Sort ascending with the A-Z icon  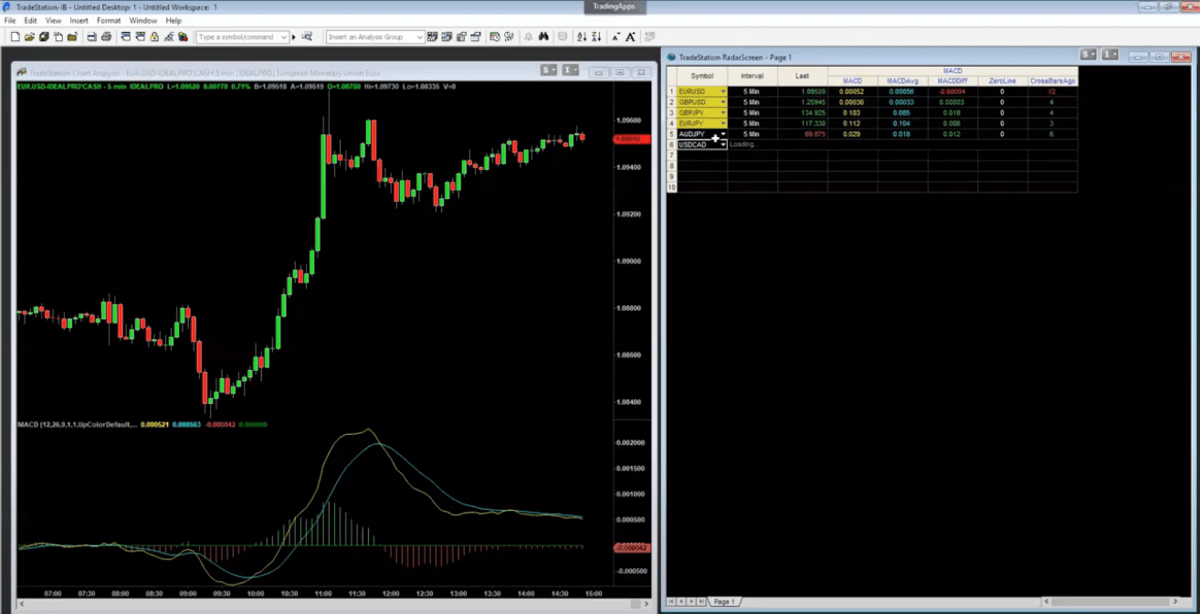click(582, 36)
